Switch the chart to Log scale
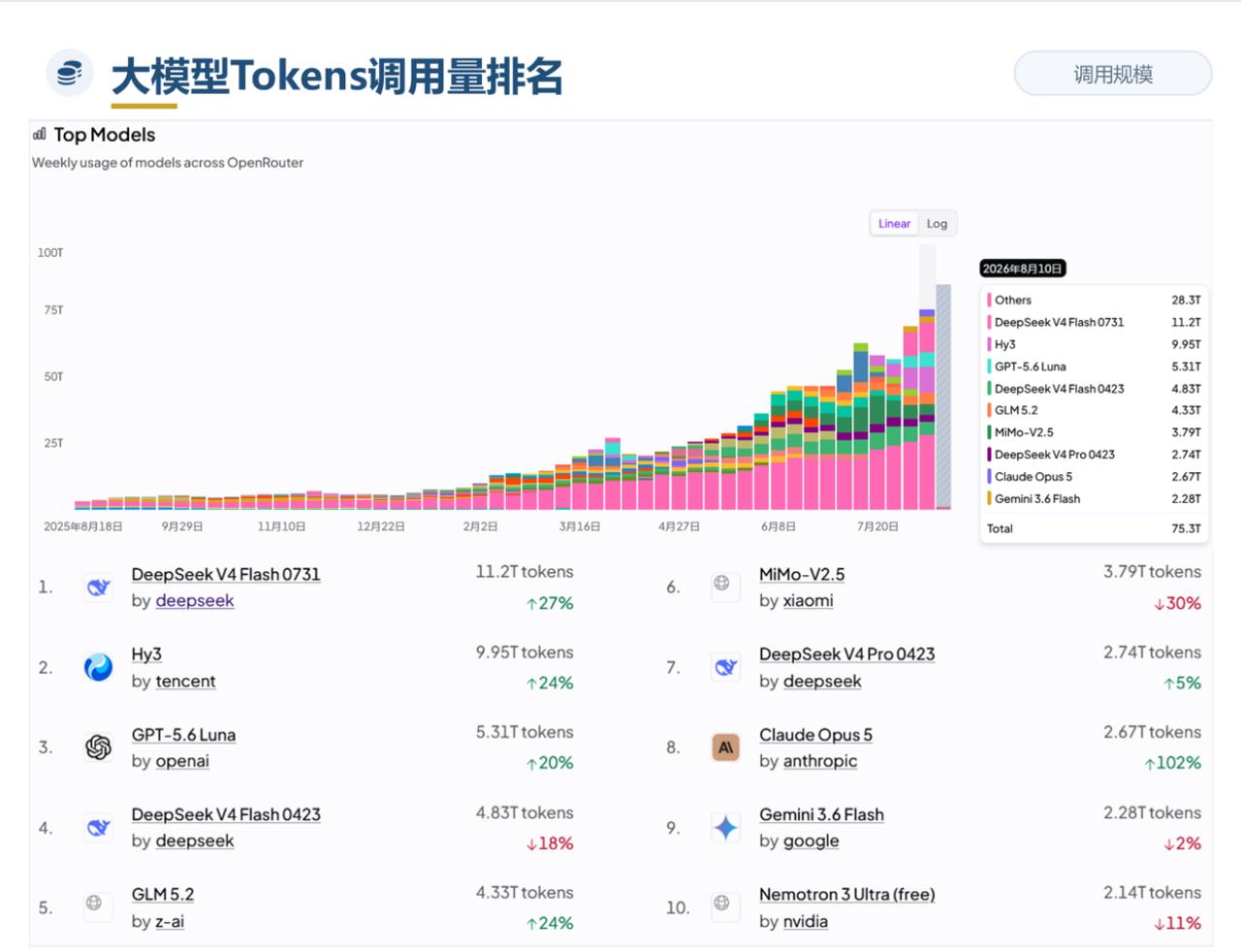This screenshot has height=952, width=1241. click(937, 223)
